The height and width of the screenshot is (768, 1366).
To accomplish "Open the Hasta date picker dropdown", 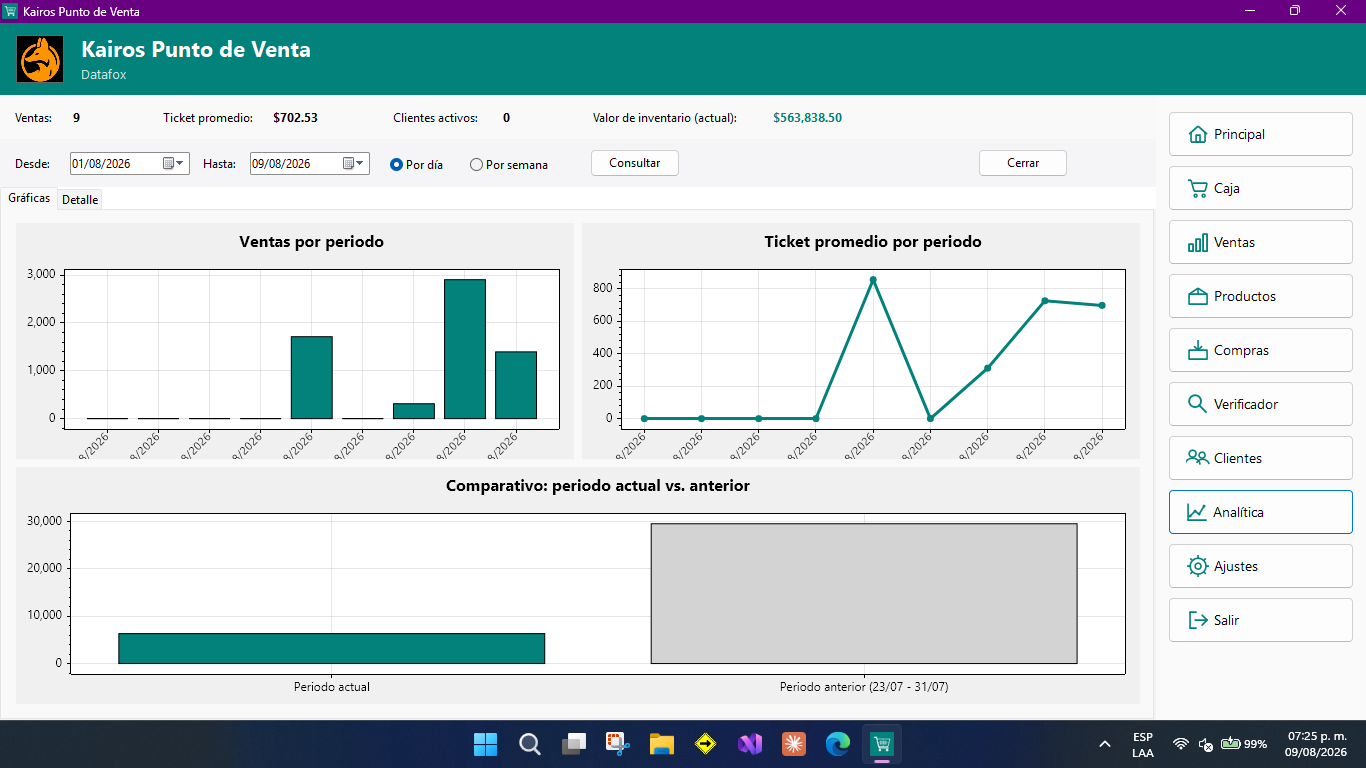I will tap(354, 163).
